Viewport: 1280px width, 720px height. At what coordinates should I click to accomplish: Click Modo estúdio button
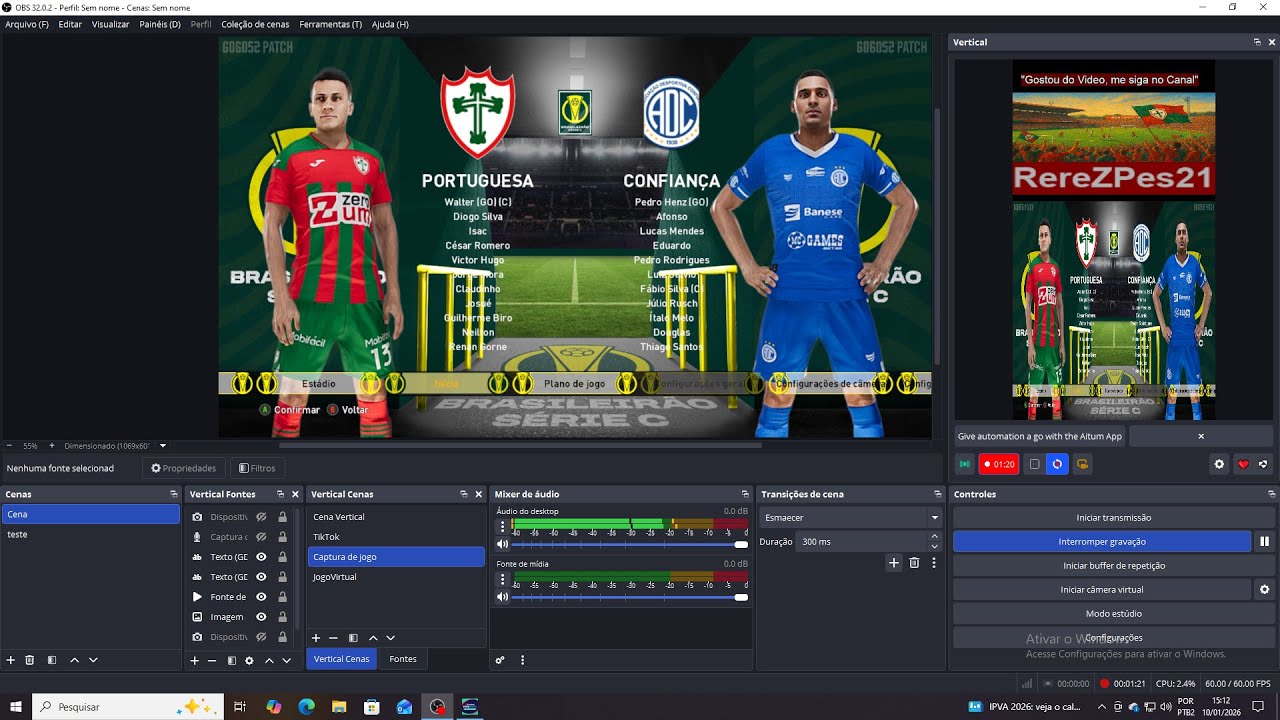(1114, 613)
